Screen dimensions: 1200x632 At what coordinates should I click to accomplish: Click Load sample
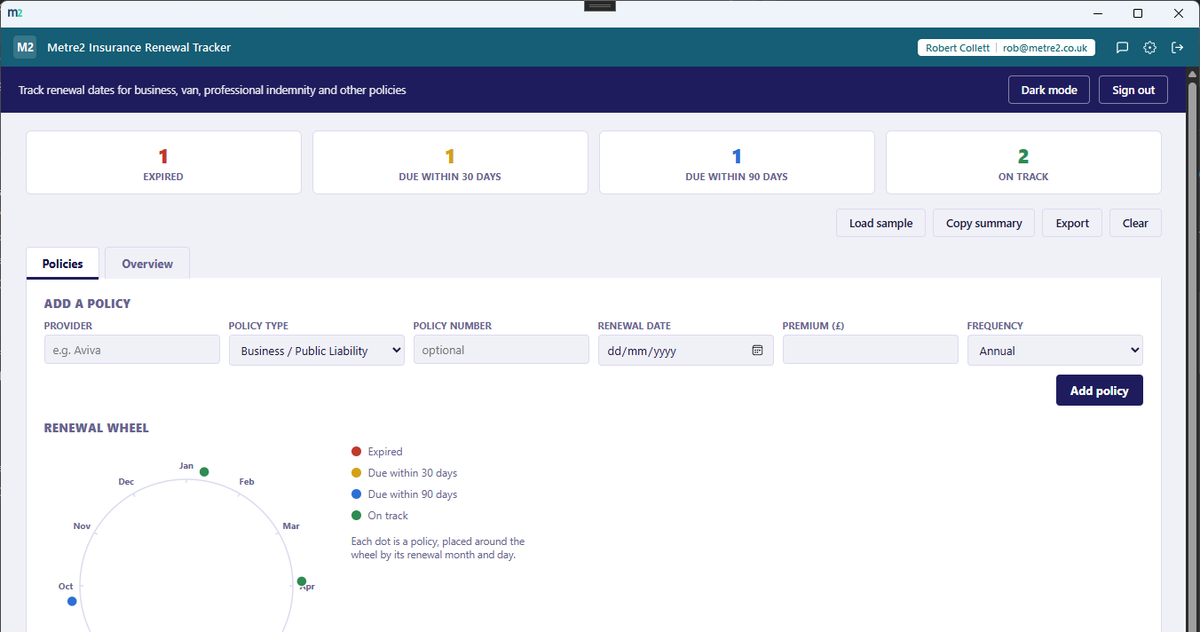click(881, 223)
